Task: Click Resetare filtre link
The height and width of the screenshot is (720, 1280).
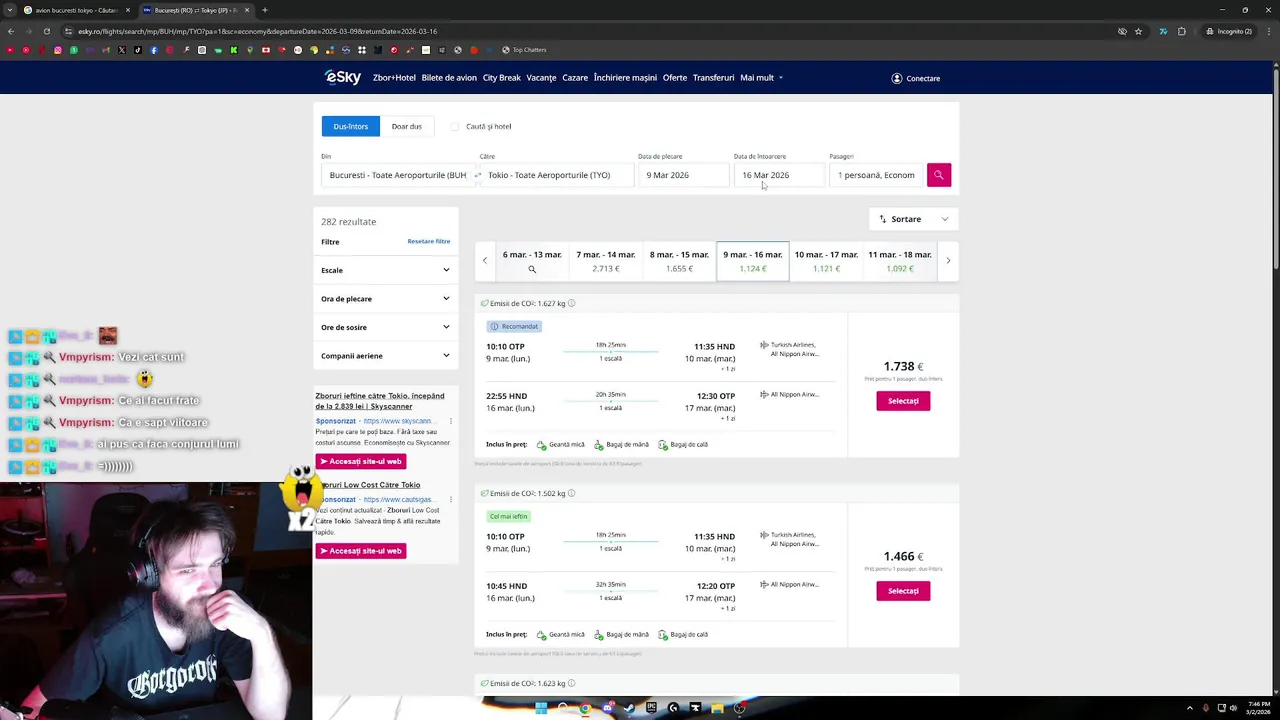Action: [429, 241]
